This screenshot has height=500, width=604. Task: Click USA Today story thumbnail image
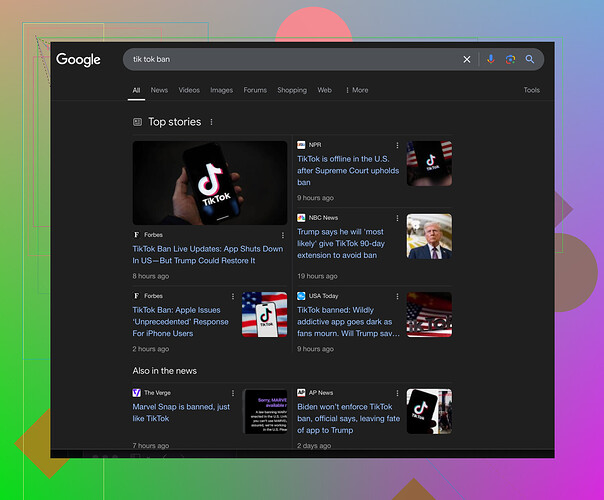click(429, 315)
